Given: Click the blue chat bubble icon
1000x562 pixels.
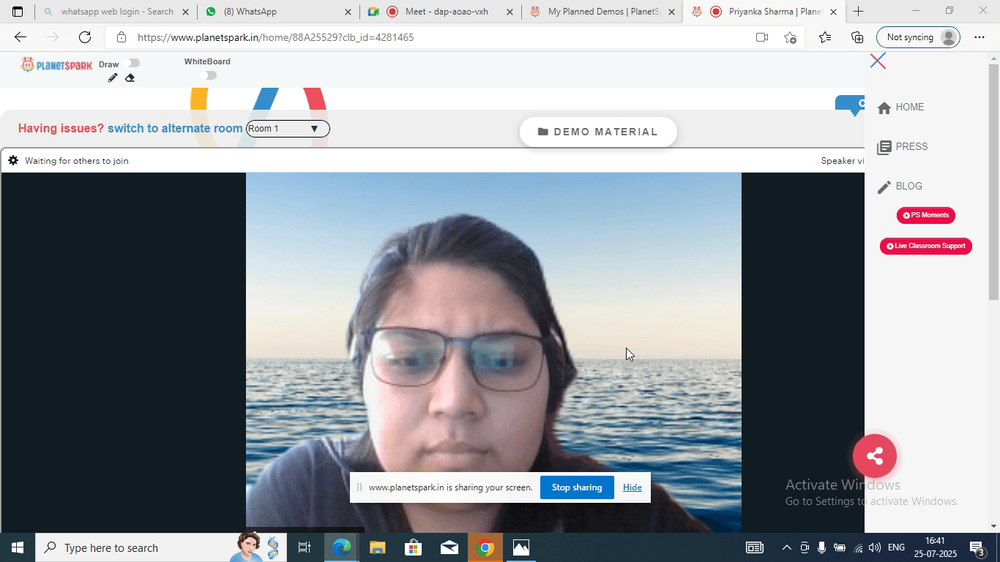Looking at the screenshot, I should click(850, 105).
